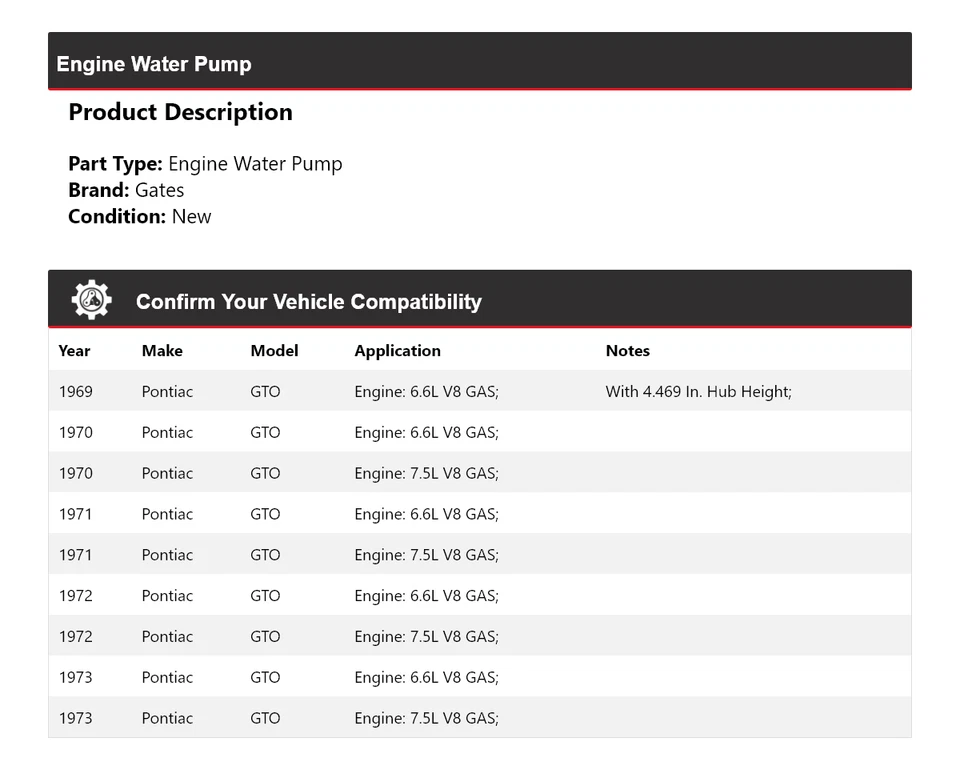Click the Condition: New text
Screen dimensions: 960x770
point(140,216)
